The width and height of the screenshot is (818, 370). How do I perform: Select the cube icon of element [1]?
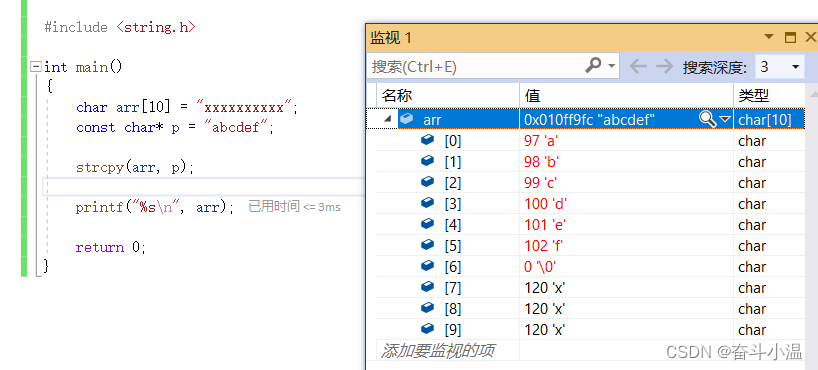[x=427, y=161]
